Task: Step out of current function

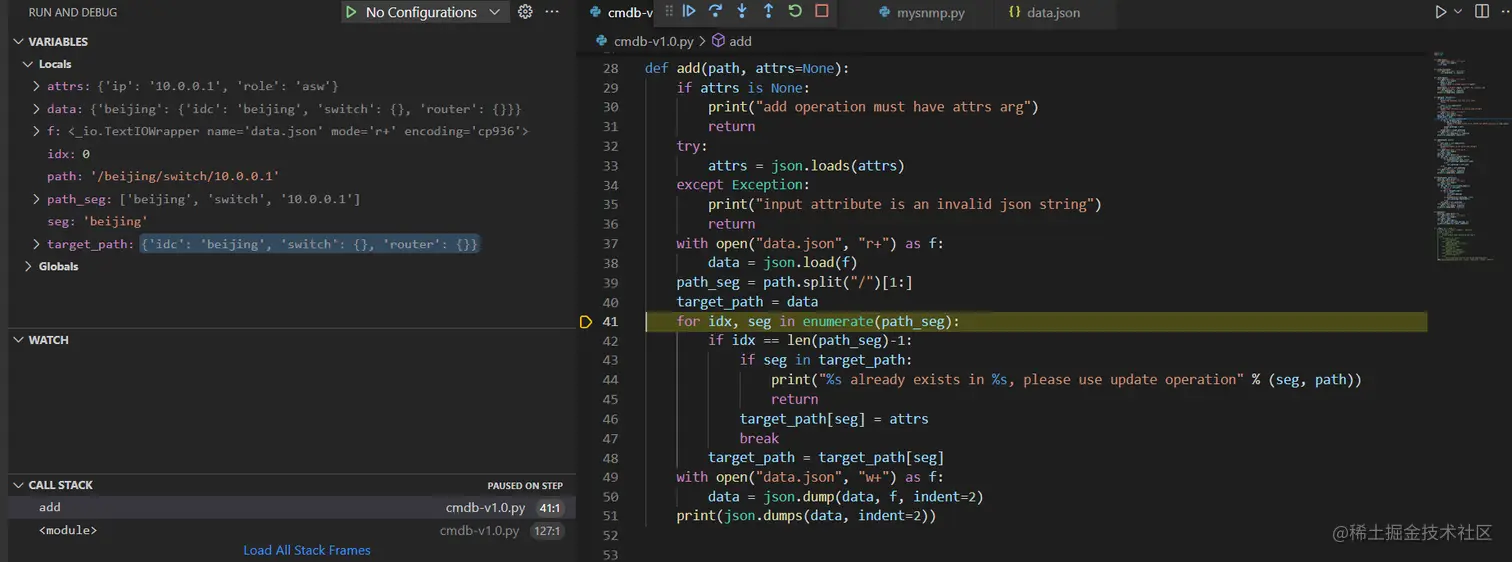Action: tap(768, 11)
